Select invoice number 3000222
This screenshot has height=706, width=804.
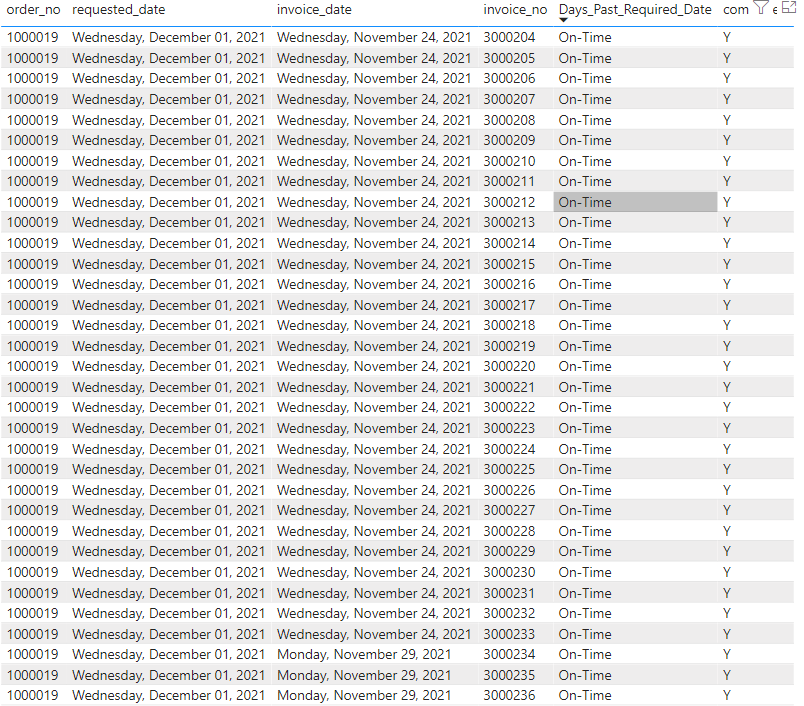pyautogui.click(x=509, y=408)
